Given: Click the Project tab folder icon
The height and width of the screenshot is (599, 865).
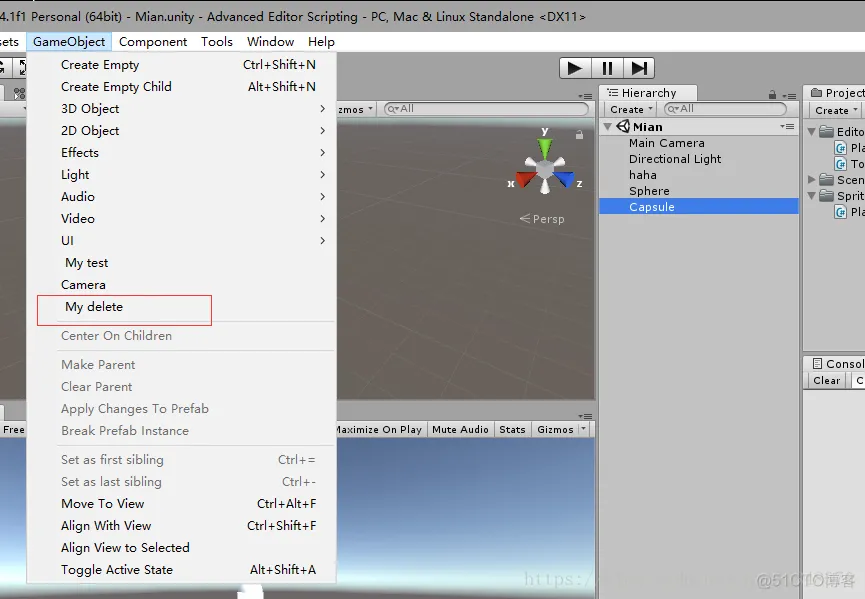Looking at the screenshot, I should click(x=816, y=93).
